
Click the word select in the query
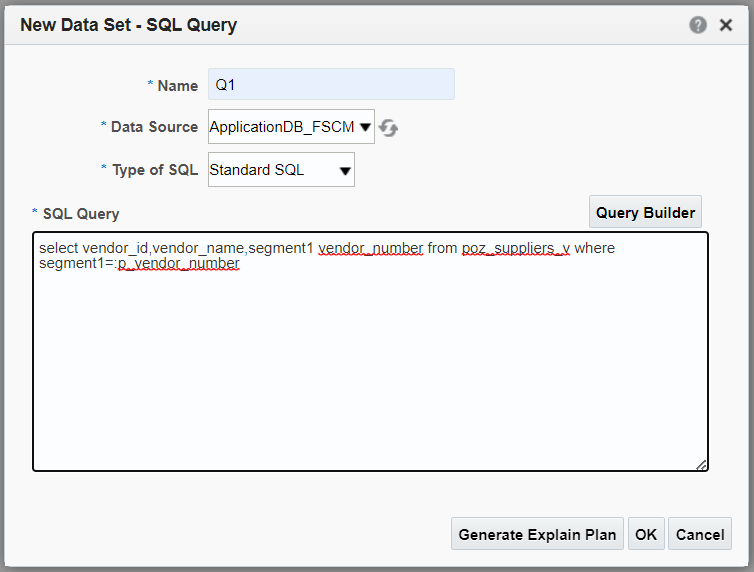click(59, 248)
